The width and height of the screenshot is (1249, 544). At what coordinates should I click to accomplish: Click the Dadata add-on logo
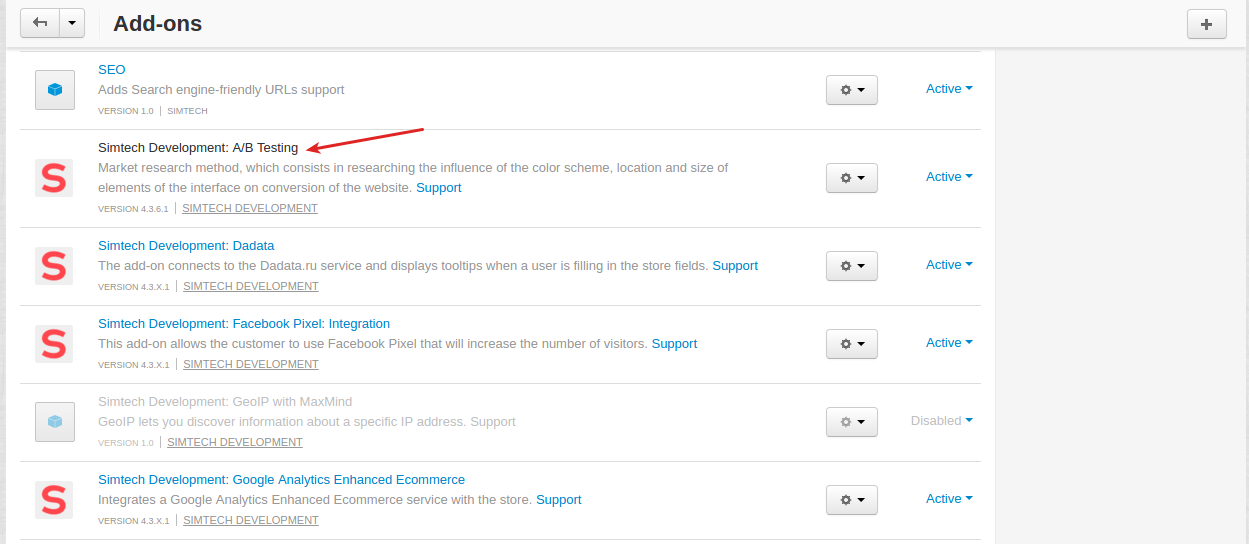pyautogui.click(x=54, y=266)
